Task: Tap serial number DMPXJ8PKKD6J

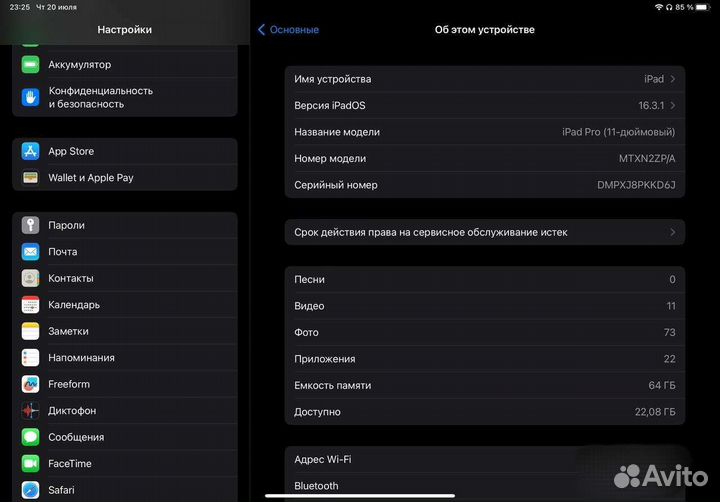Action: 636,185
